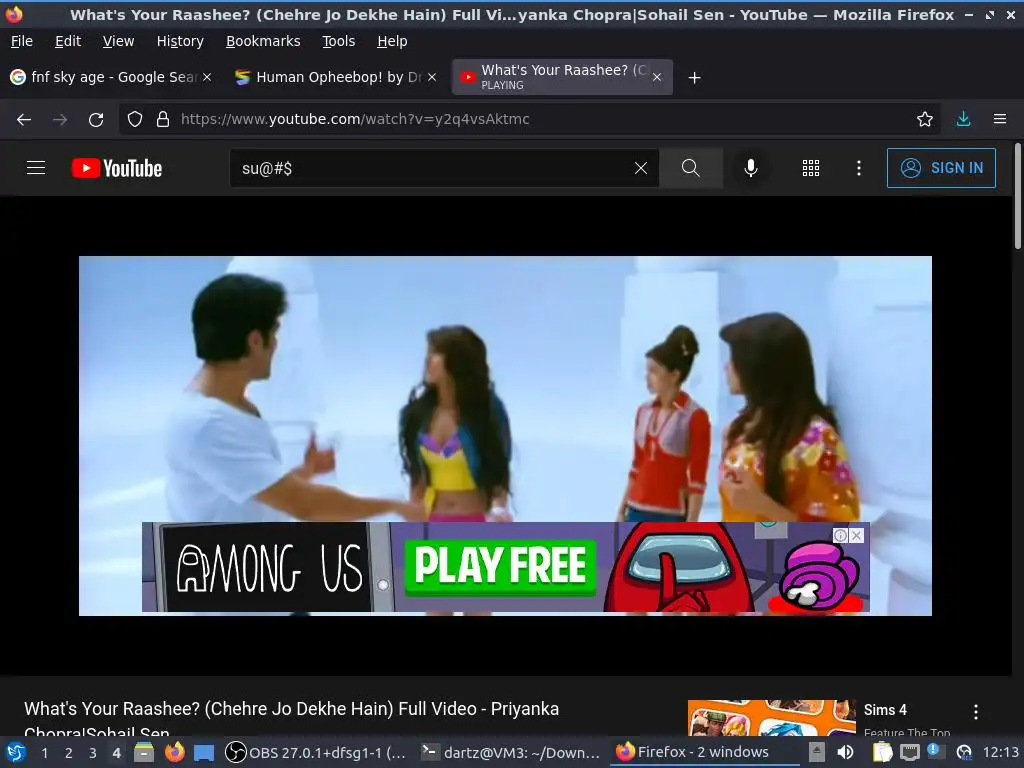Screen dimensions: 1024x768
Task: Click the ad info icon on banner
Action: [x=840, y=536]
